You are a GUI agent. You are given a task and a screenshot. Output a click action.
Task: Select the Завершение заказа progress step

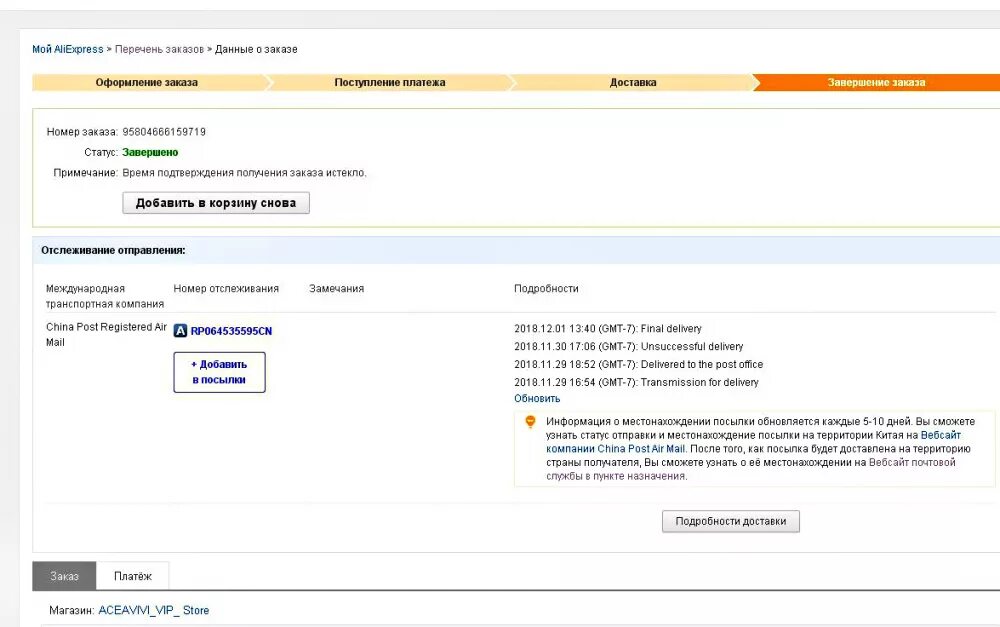[876, 82]
